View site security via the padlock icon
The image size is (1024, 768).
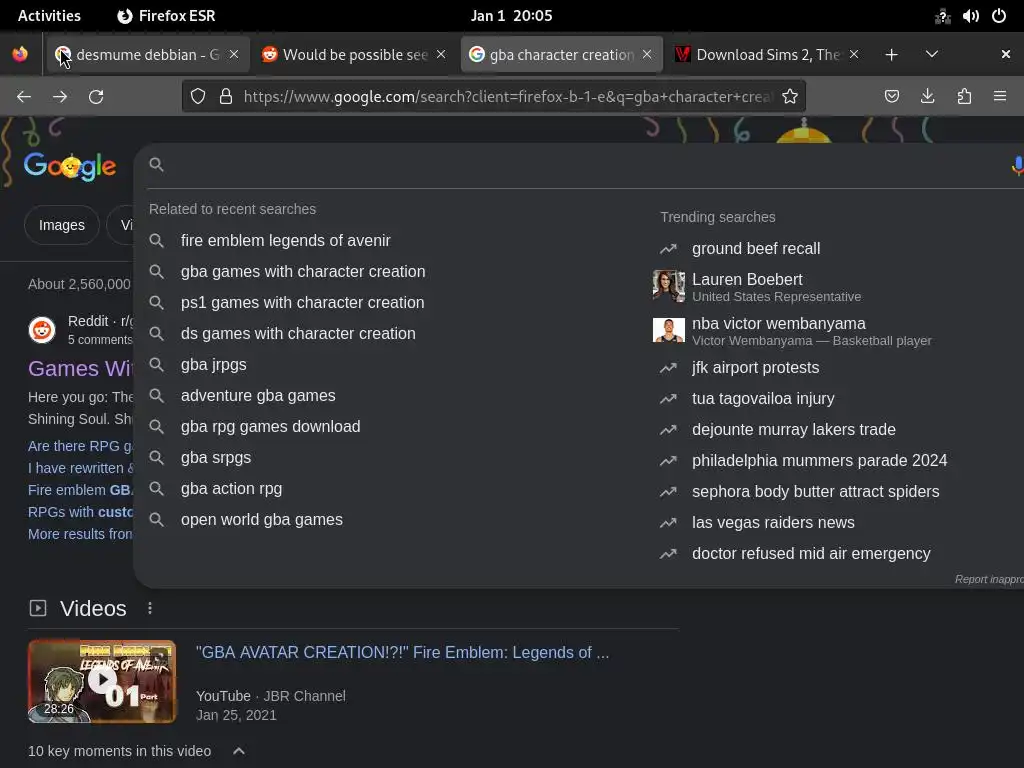point(226,97)
